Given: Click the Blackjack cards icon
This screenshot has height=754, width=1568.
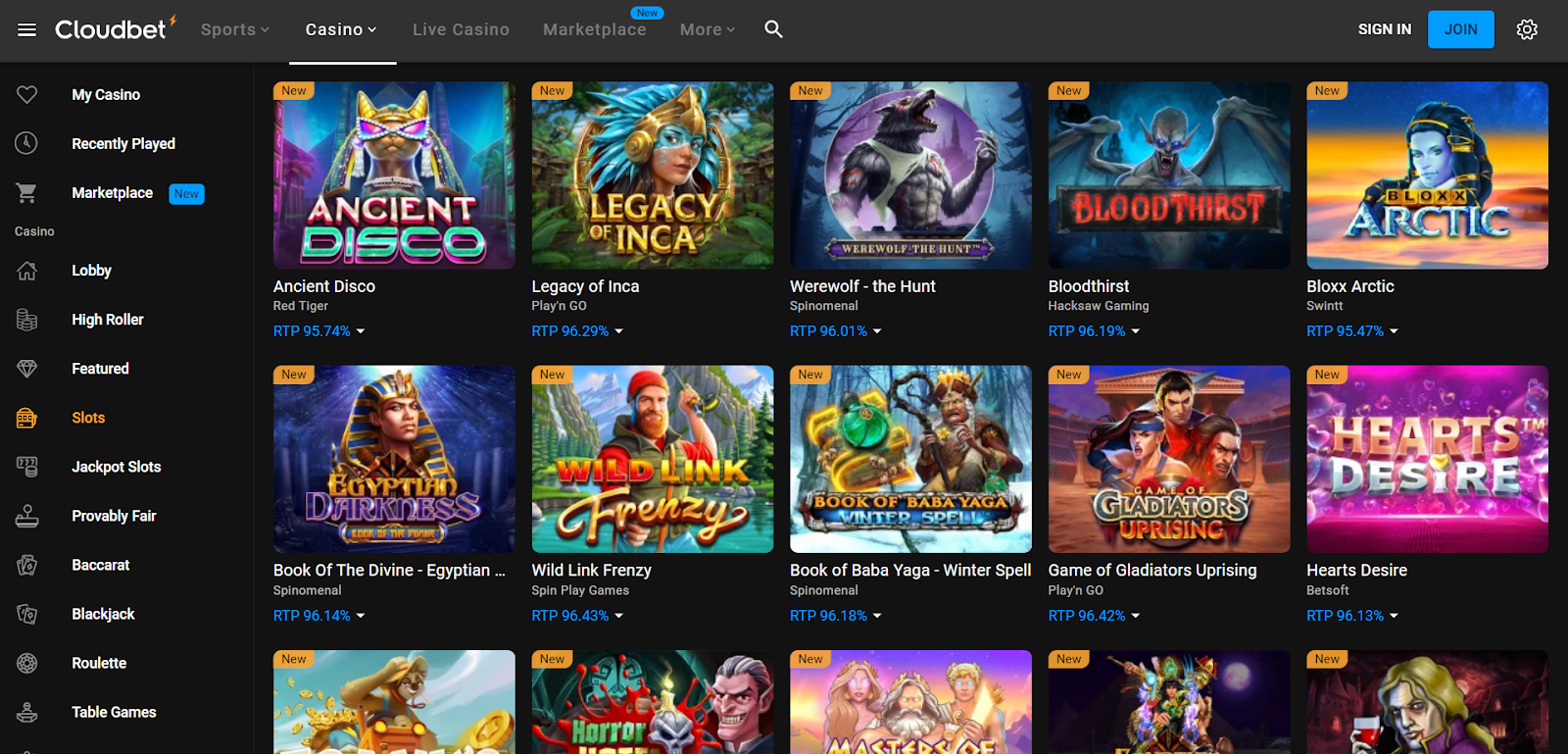Looking at the screenshot, I should [27, 614].
